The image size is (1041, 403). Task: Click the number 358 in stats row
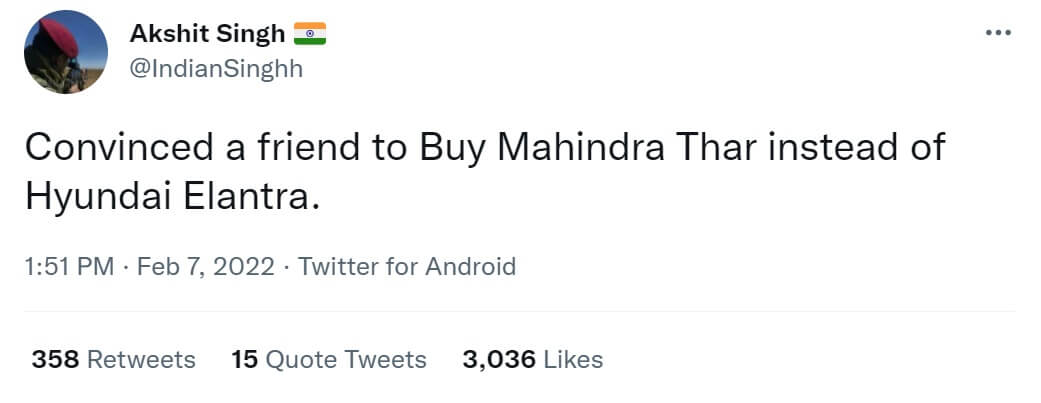[x=55, y=359]
